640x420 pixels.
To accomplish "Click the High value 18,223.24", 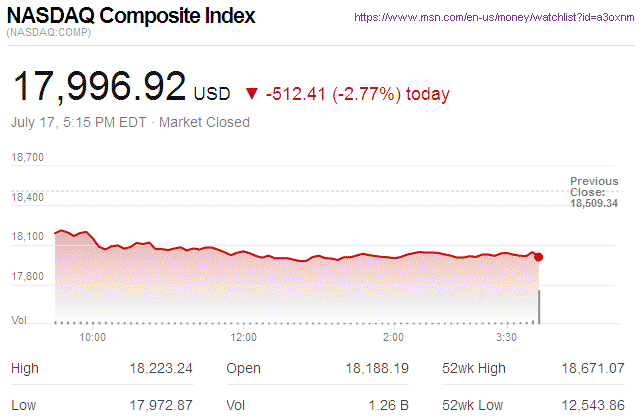I will click(x=161, y=368).
